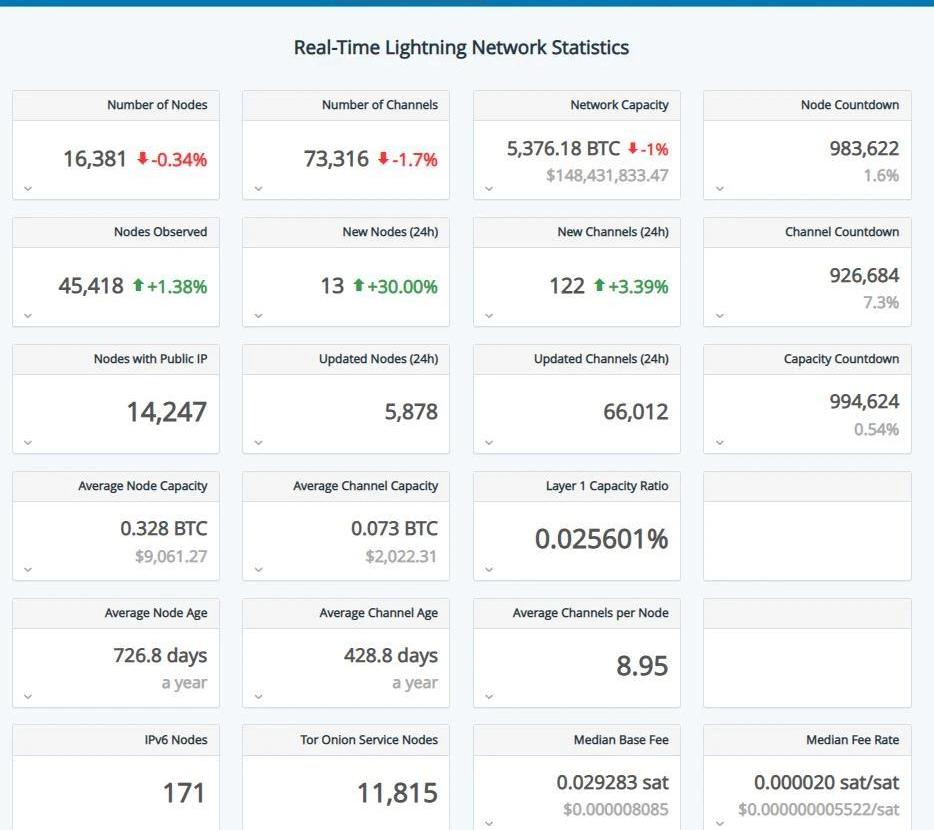The height and width of the screenshot is (830, 934).
Task: Click the IPv6 Nodes value 171
Action: coord(184,793)
